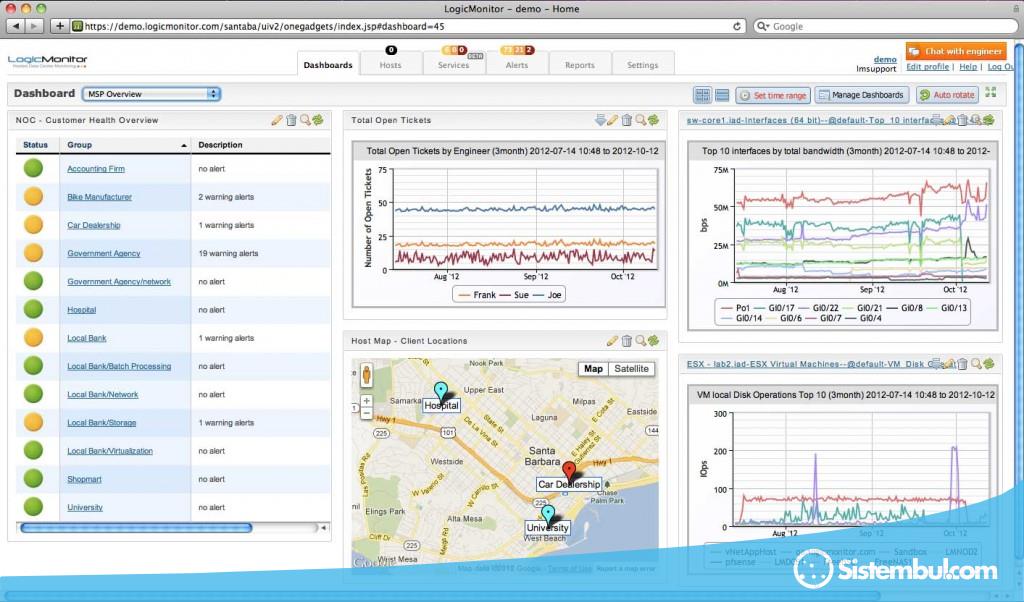
Task: Show the Map view on host map
Action: coord(593,369)
